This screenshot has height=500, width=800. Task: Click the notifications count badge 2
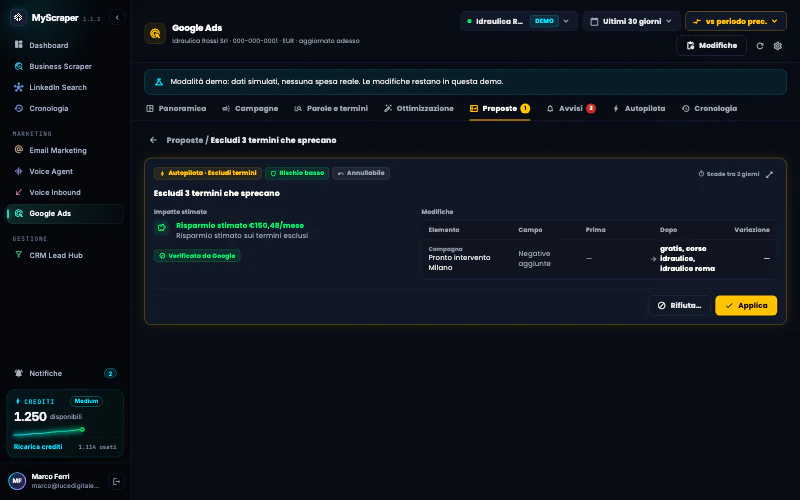(110, 373)
